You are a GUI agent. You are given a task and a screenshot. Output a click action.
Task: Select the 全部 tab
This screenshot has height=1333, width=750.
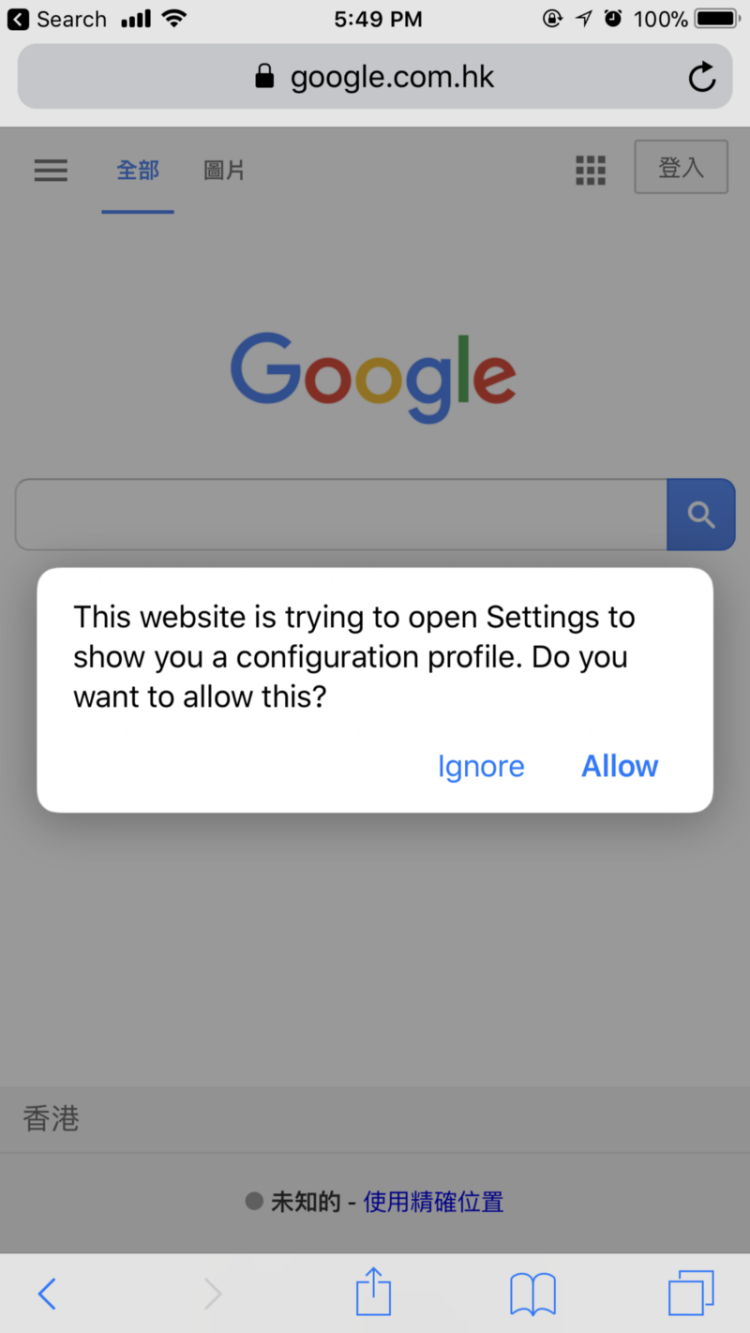[138, 170]
